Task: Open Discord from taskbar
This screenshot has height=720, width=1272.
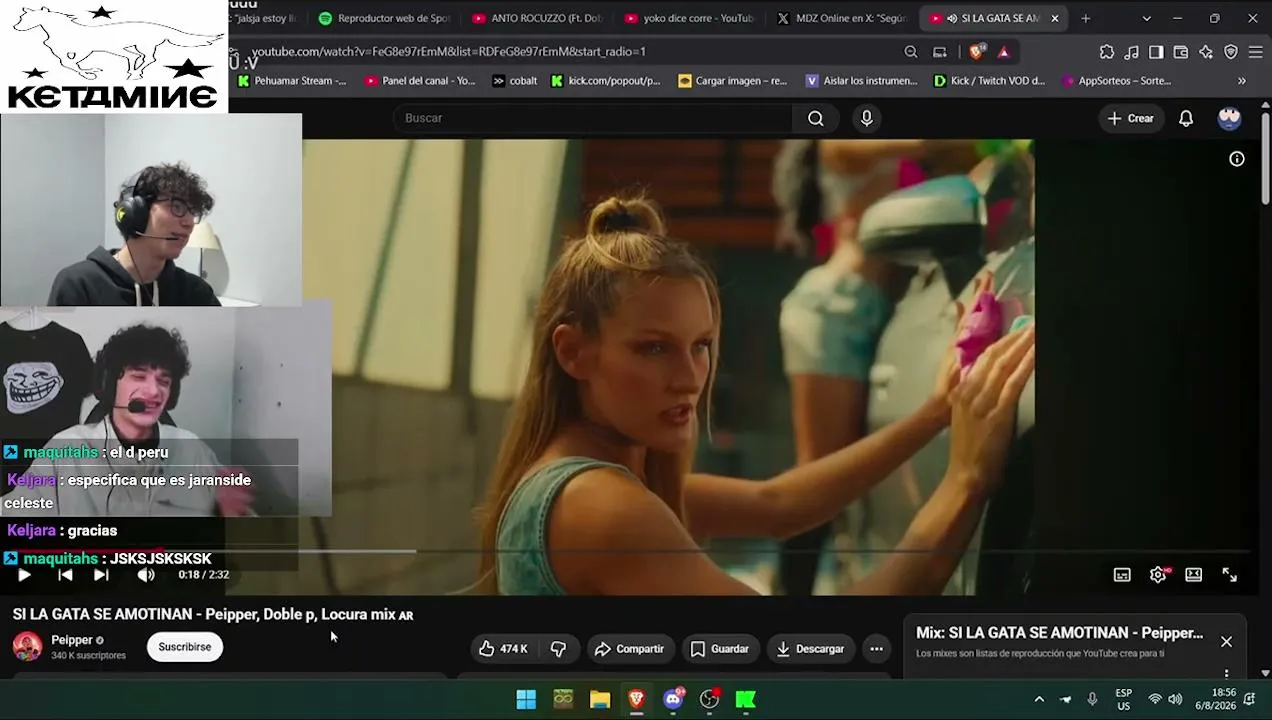Action: pyautogui.click(x=673, y=700)
